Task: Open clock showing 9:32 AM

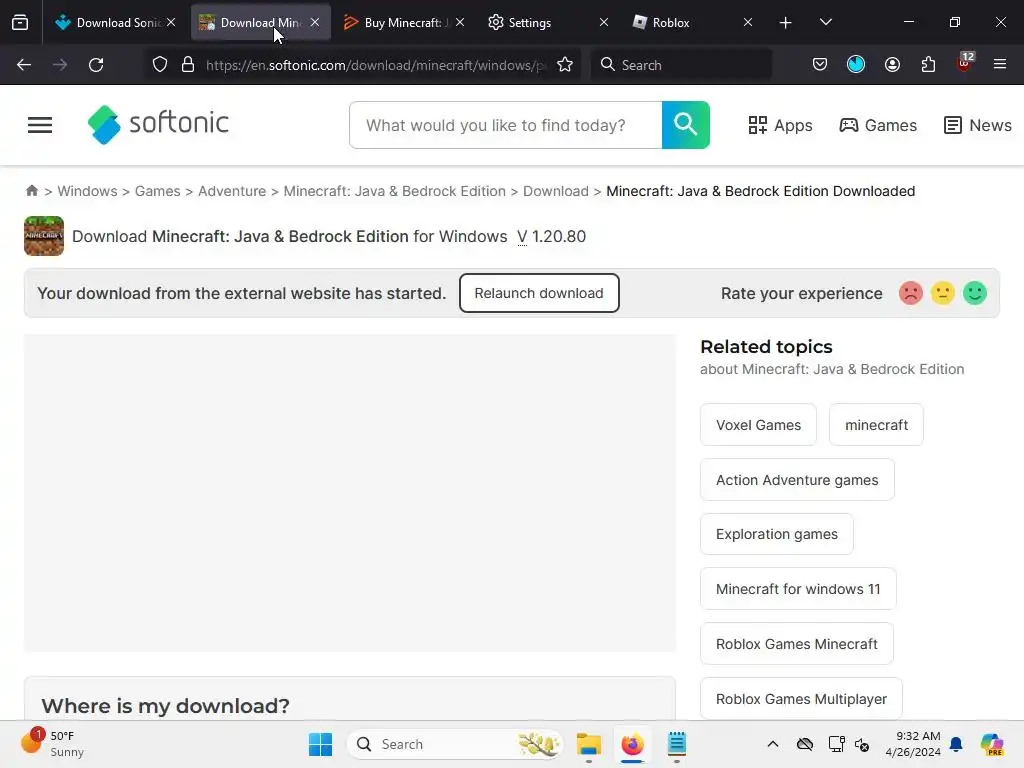Action: 913,744
